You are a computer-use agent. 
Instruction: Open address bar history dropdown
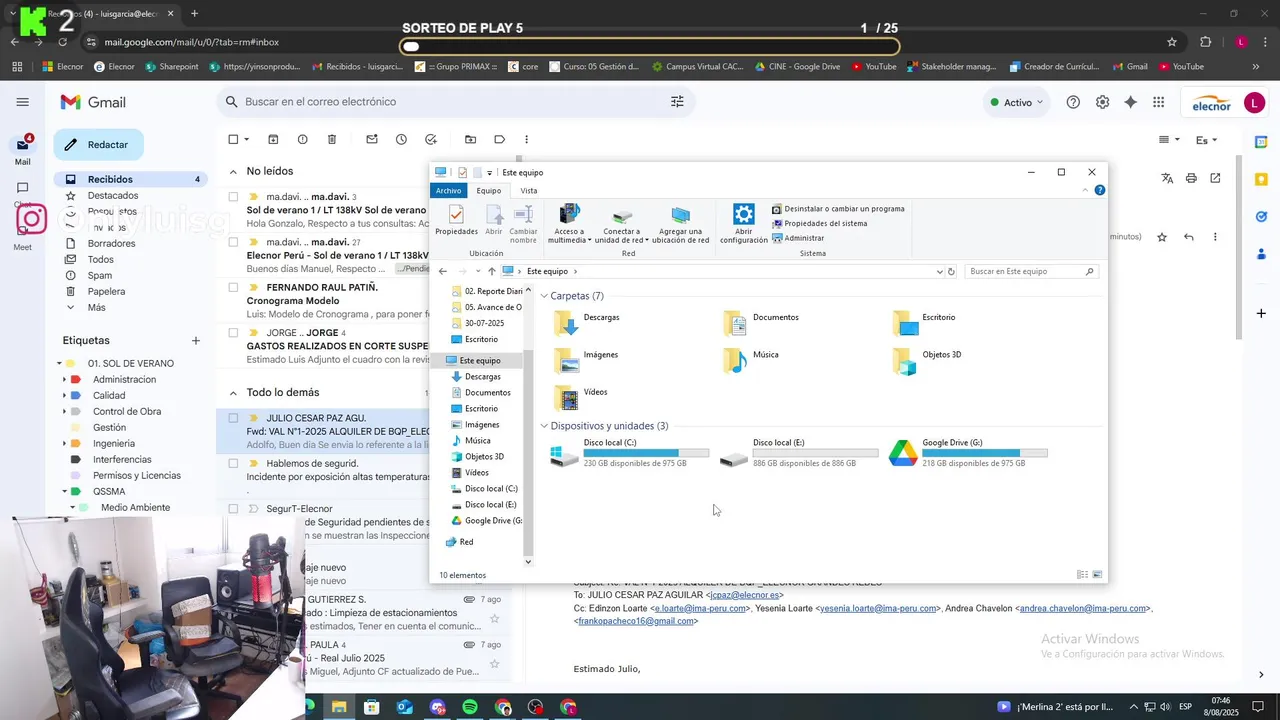coord(939,271)
